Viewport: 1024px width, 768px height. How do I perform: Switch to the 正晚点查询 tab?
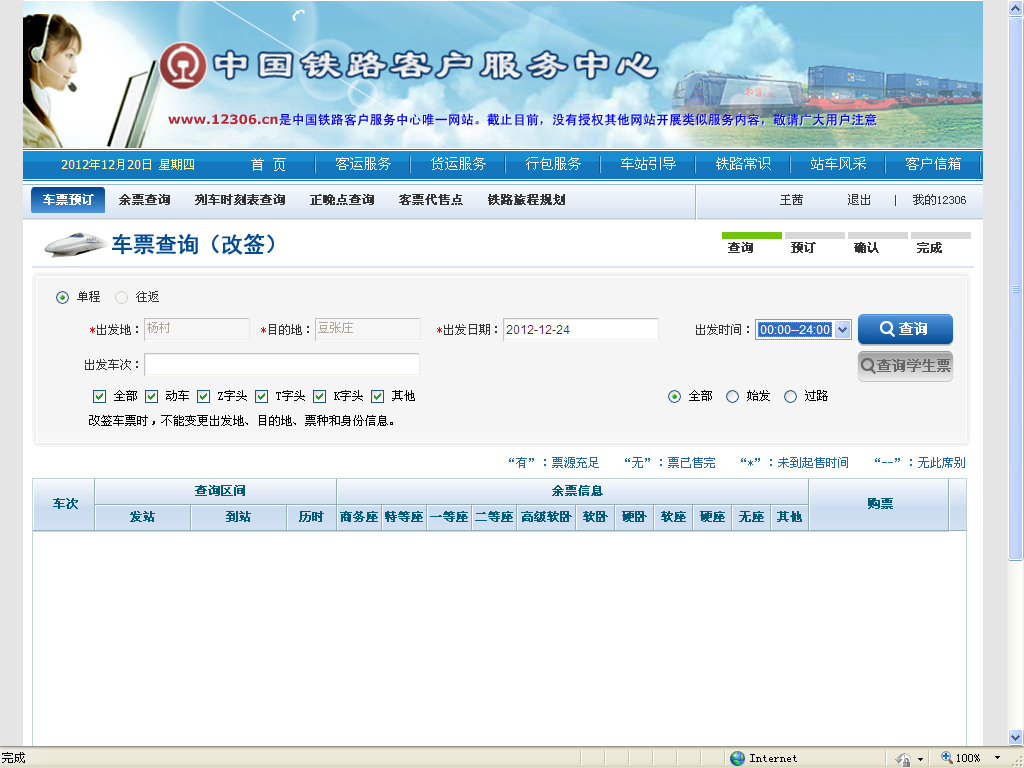pyautogui.click(x=342, y=200)
